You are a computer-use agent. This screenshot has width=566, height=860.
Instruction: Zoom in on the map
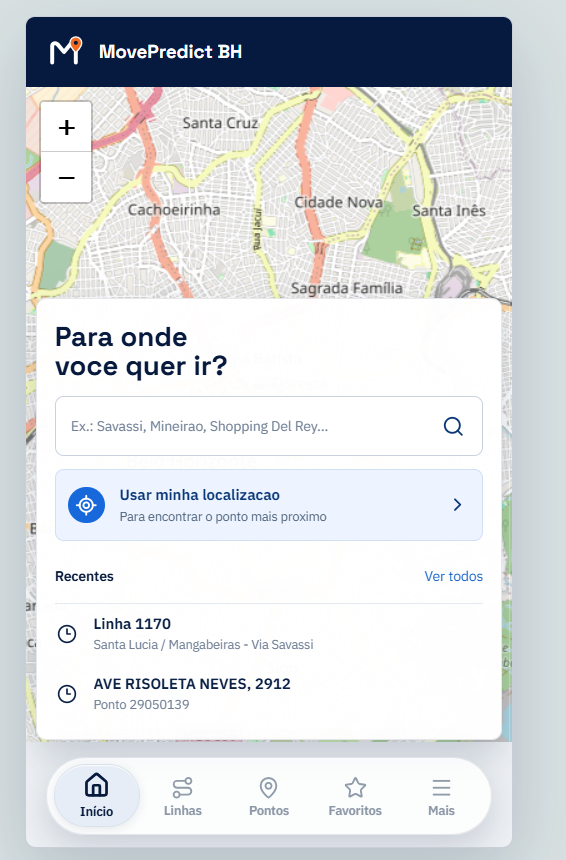[66, 127]
